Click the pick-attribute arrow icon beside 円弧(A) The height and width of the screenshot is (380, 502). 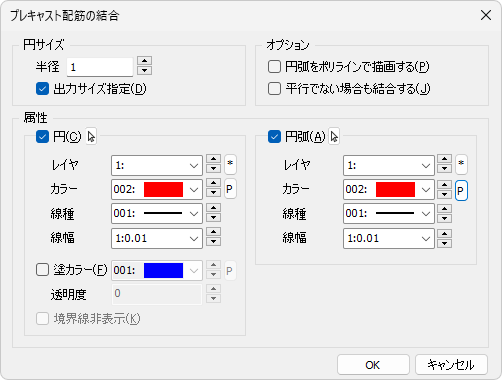coord(334,137)
